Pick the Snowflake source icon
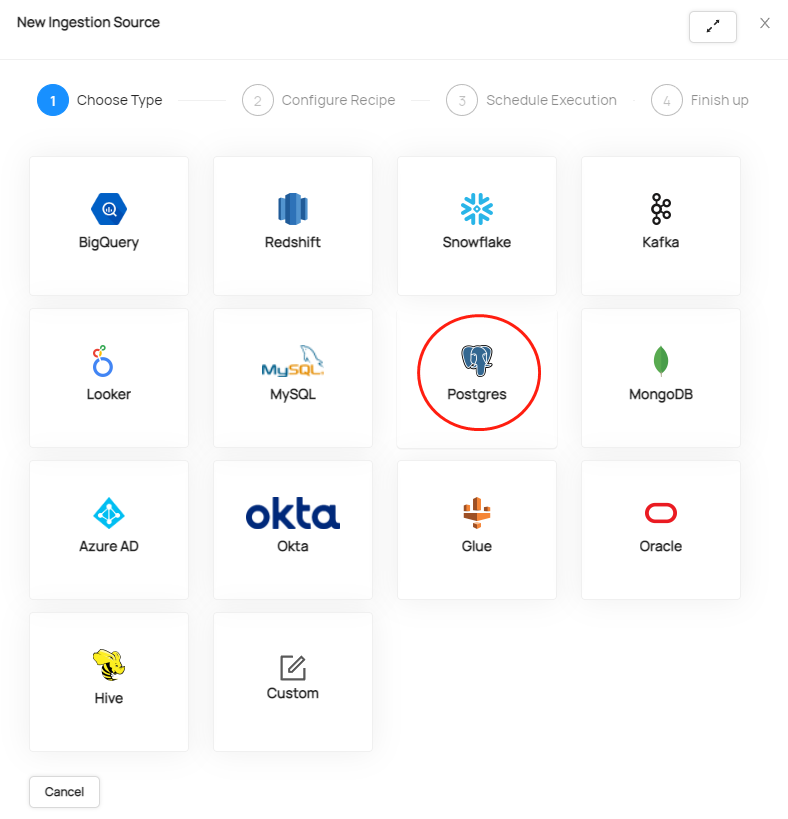Image resolution: width=788 pixels, height=819 pixels. [x=476, y=209]
